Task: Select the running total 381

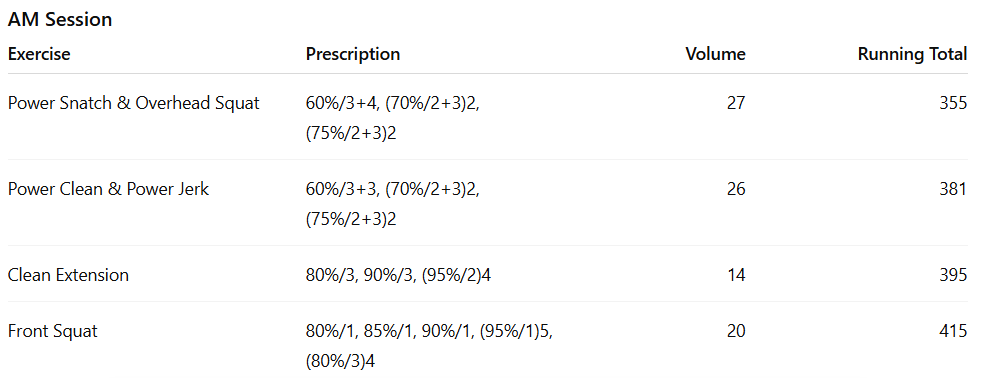Action: [x=954, y=189]
